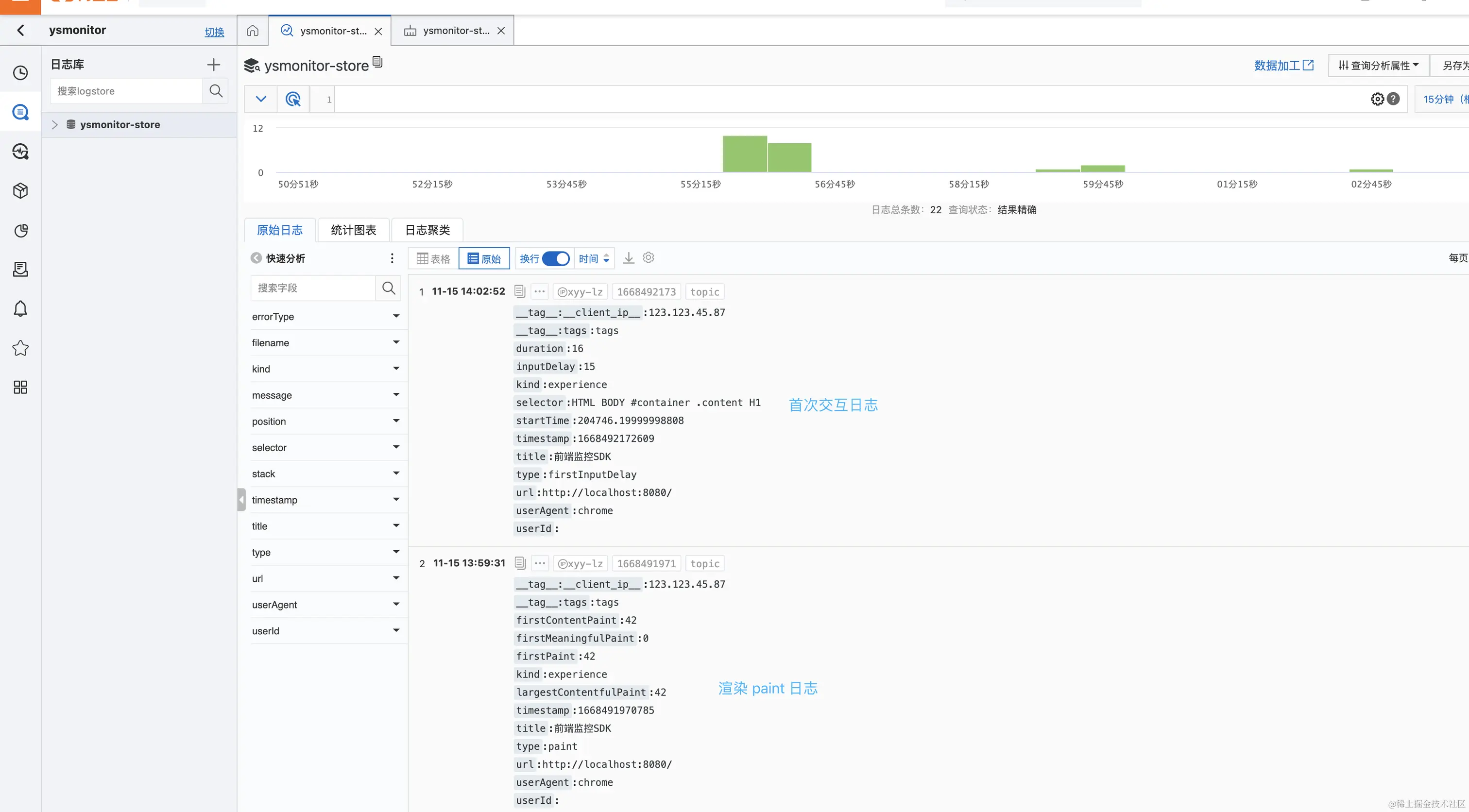Click the clock icon in left sidebar

click(20, 73)
